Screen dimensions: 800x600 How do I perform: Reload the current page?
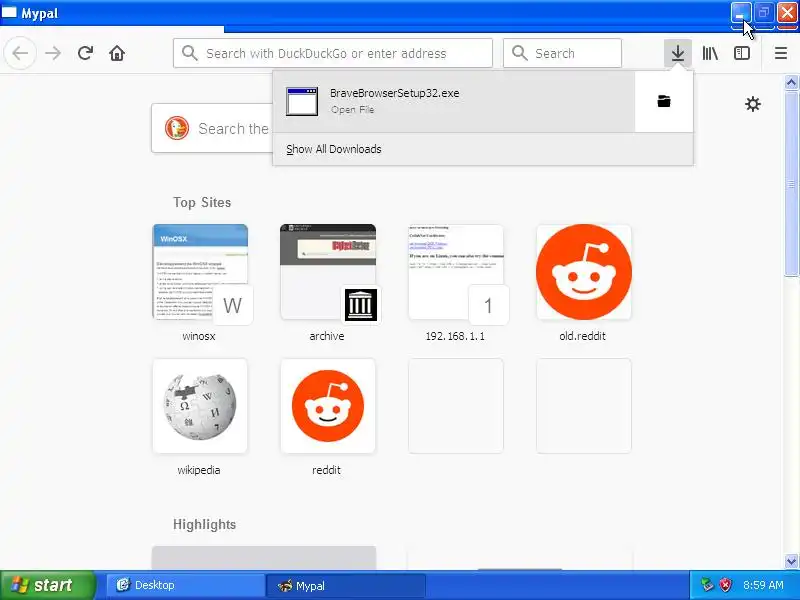(x=85, y=53)
